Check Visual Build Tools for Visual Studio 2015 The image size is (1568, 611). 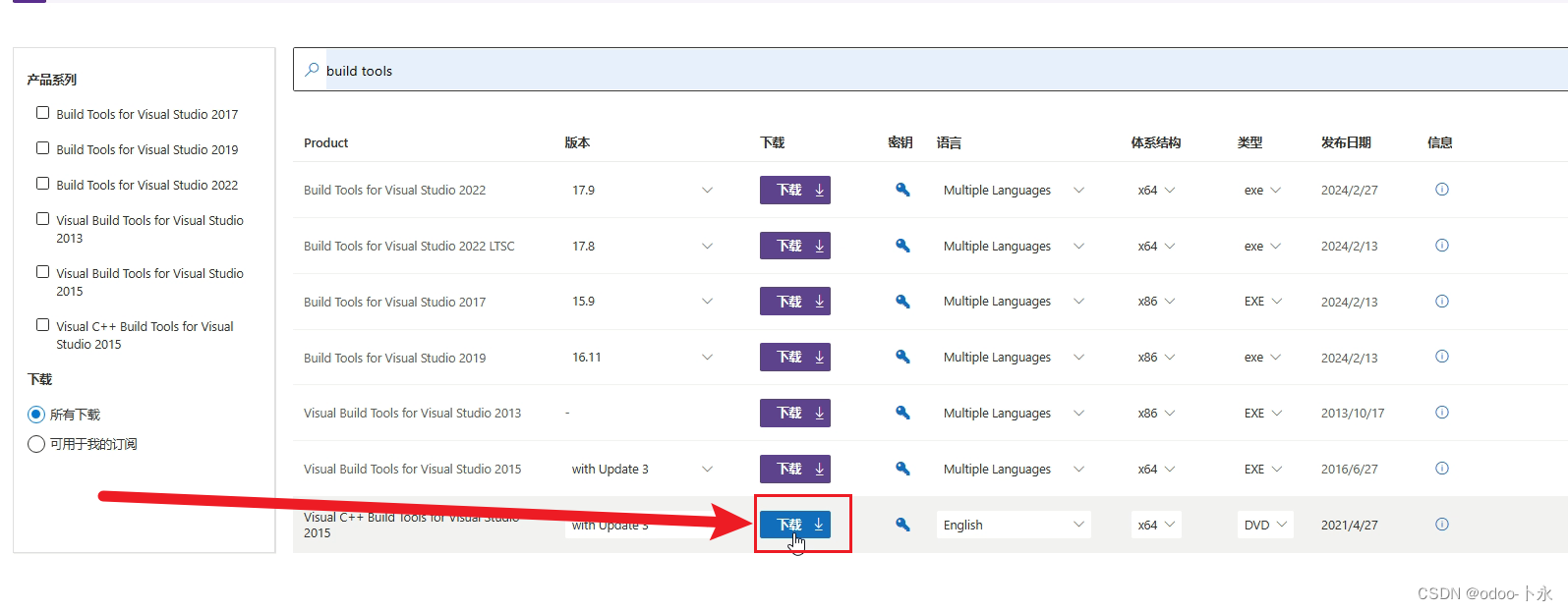coord(42,272)
